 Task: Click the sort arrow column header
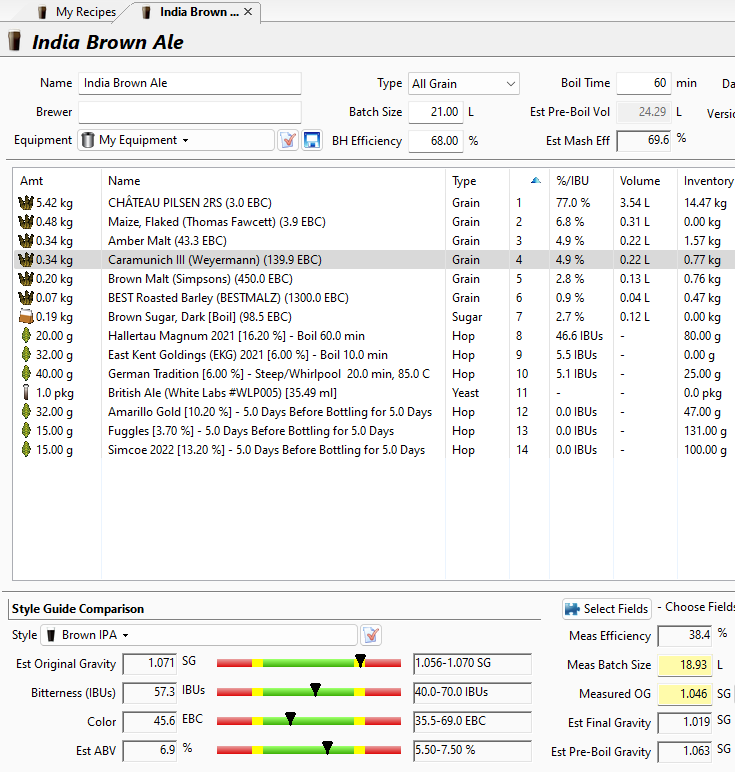pos(536,181)
